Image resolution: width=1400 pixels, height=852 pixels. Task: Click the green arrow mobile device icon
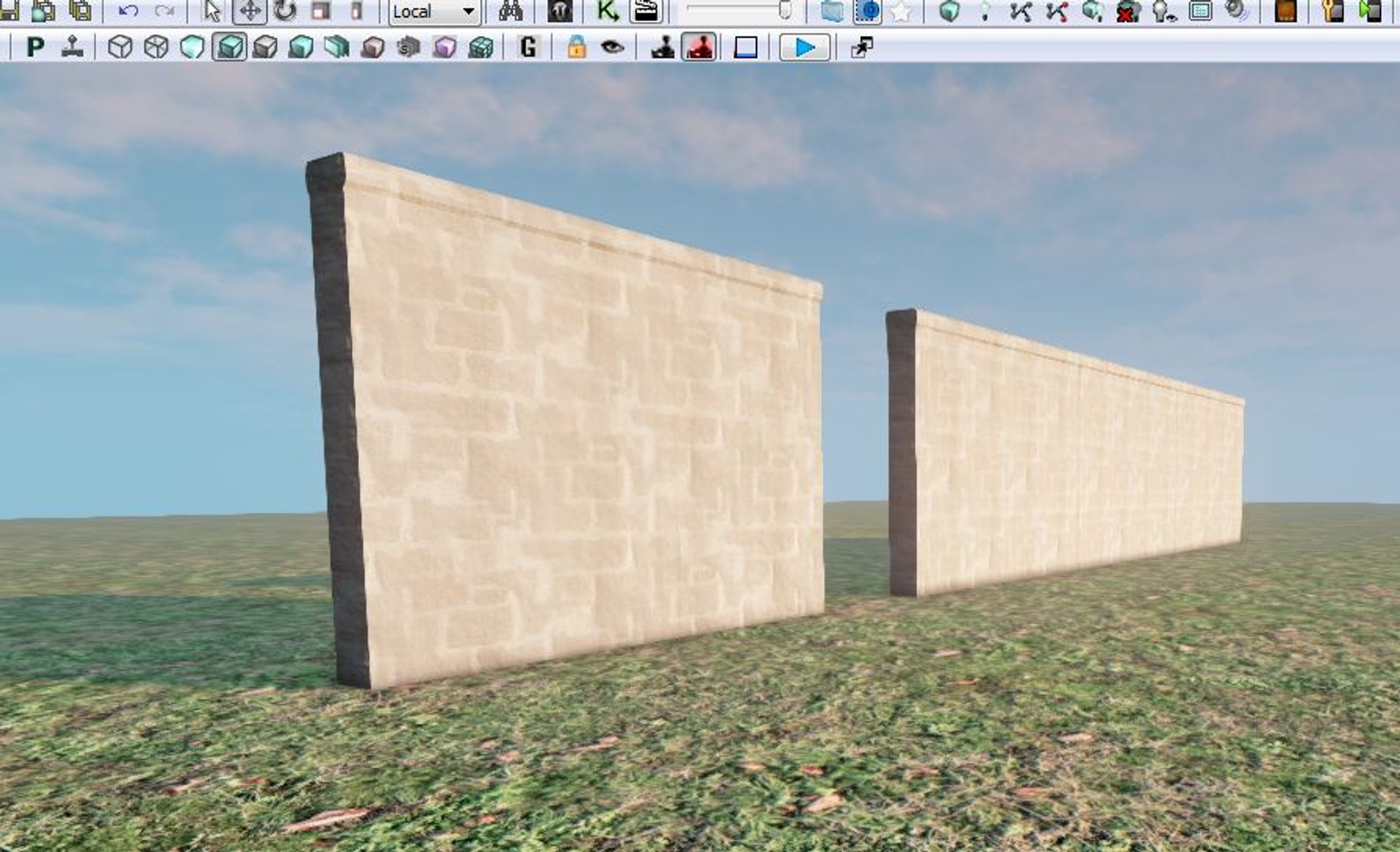click(1371, 11)
